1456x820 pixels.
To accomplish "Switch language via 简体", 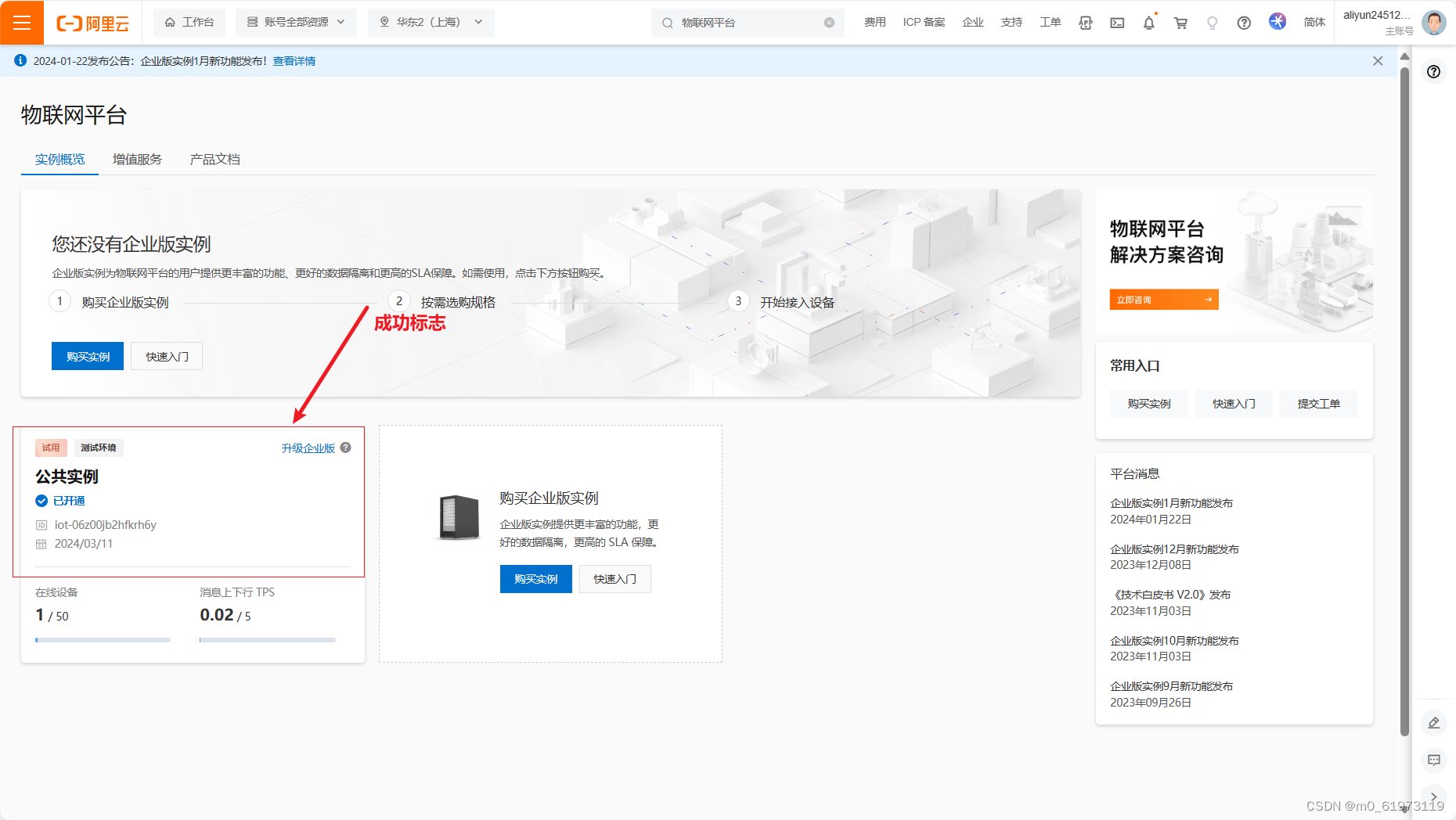I will 1314,22.
